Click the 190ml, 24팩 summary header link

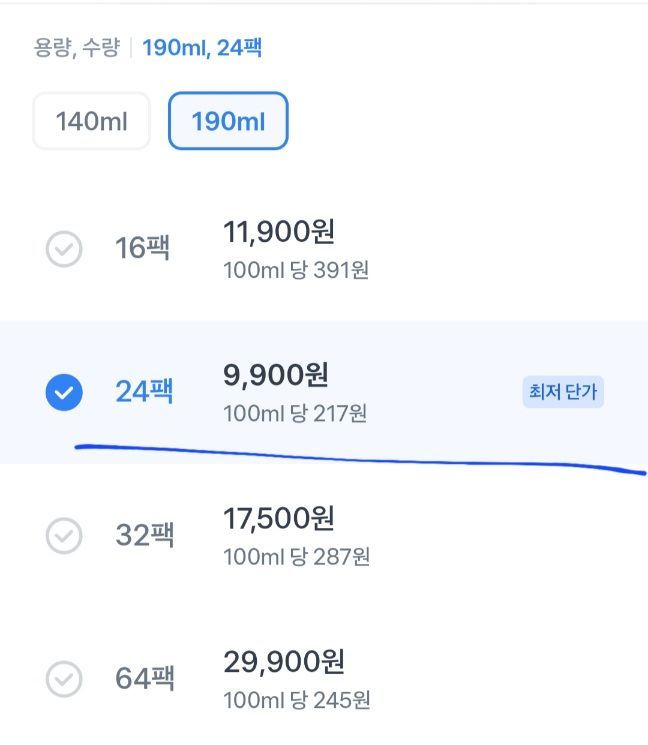(x=202, y=47)
